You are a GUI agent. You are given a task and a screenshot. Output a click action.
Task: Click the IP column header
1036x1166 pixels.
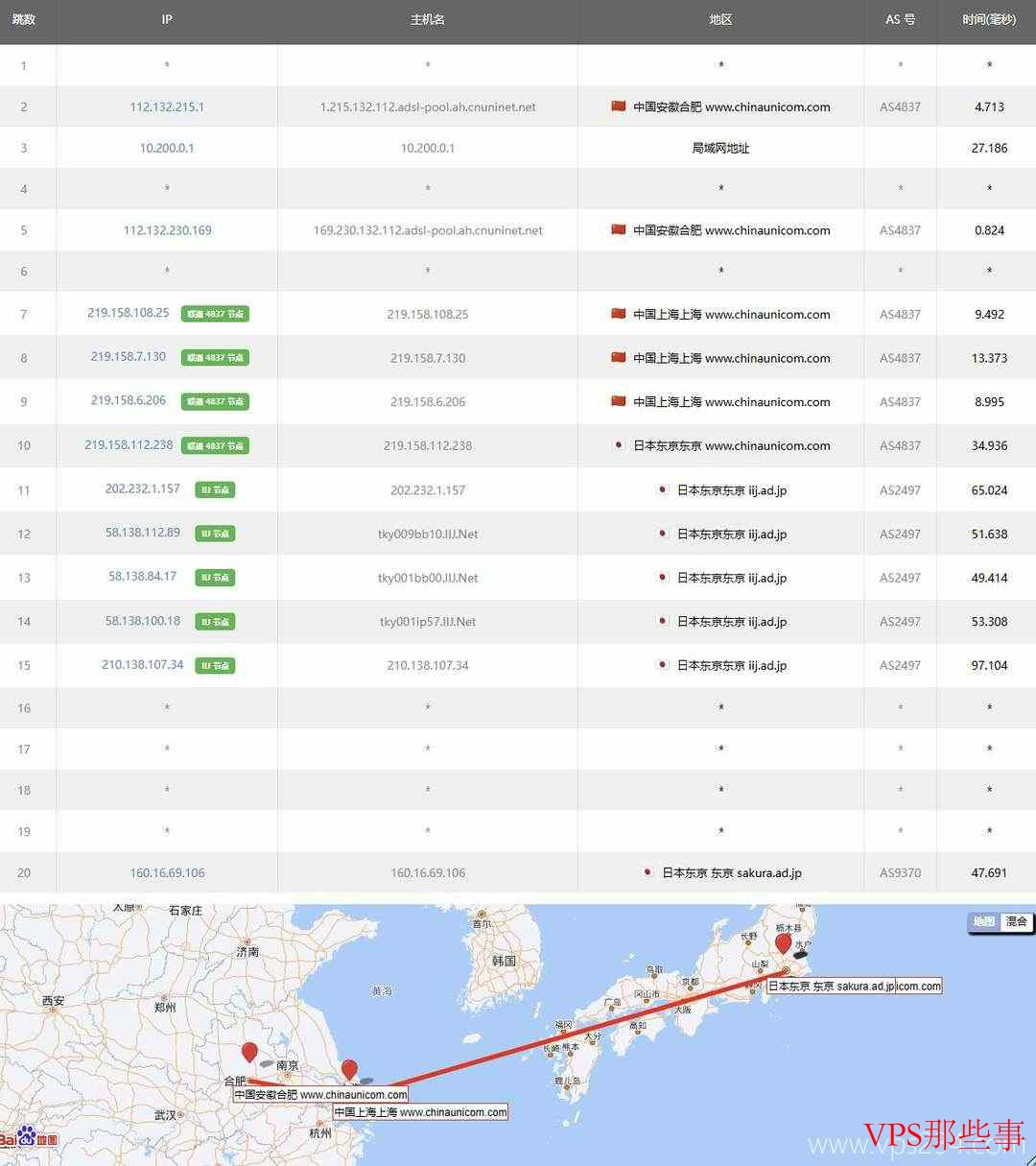point(167,19)
